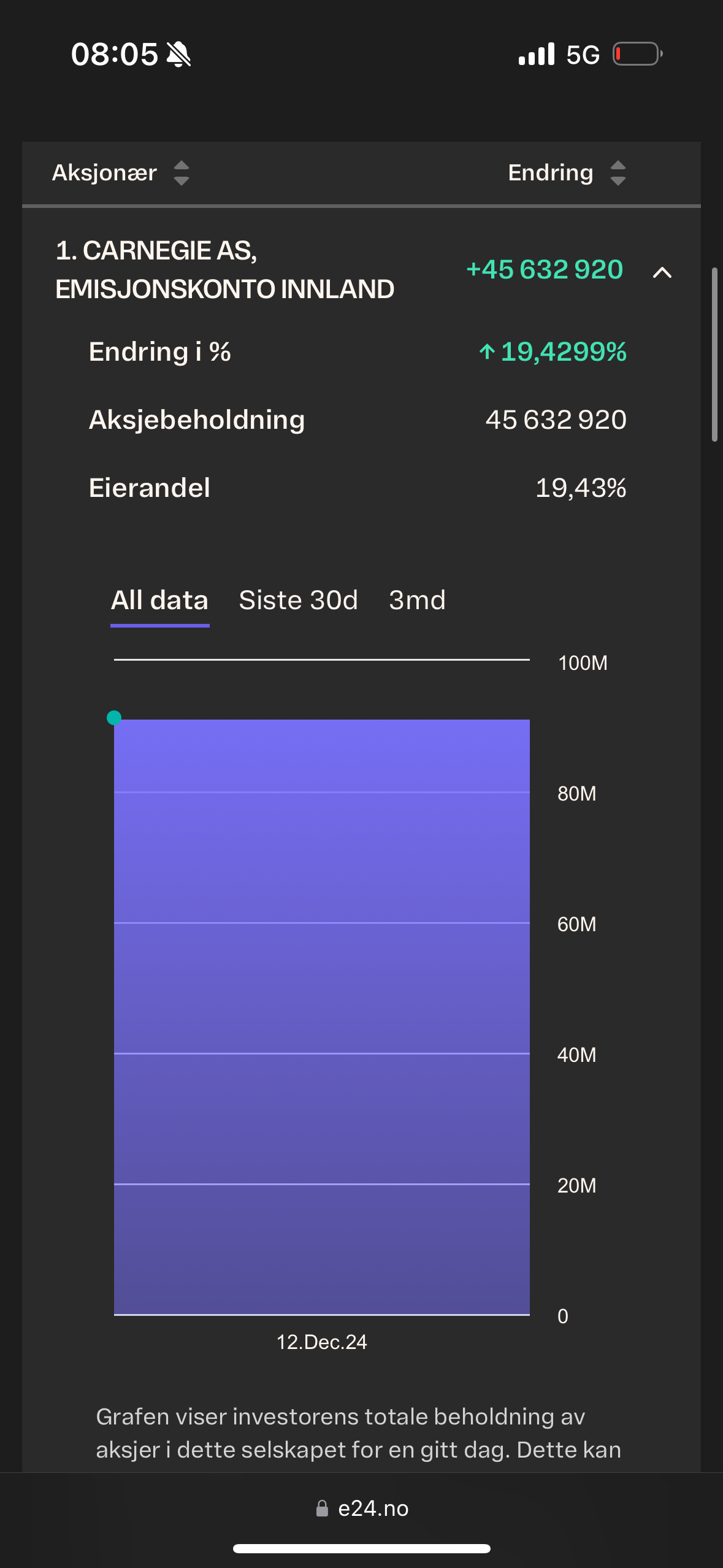Switch to the 3md chart tab
Viewport: 723px width, 1568px height.
click(x=417, y=600)
